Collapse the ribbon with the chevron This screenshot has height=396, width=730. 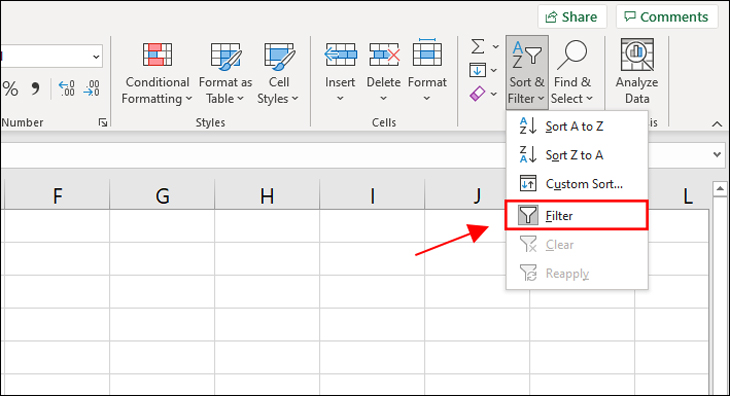pyautogui.click(x=717, y=124)
